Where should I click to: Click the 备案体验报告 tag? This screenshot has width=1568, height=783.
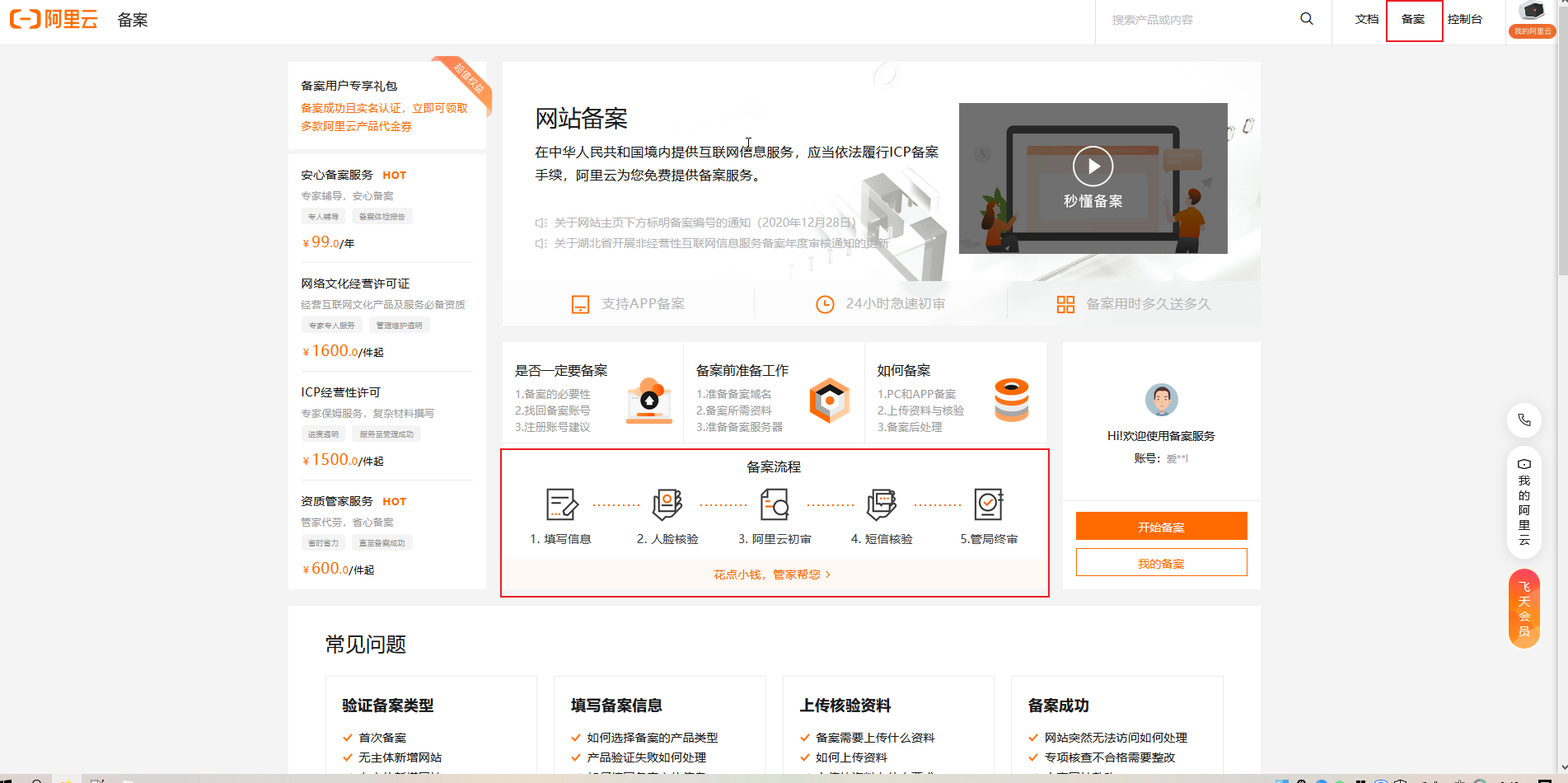[x=382, y=217]
